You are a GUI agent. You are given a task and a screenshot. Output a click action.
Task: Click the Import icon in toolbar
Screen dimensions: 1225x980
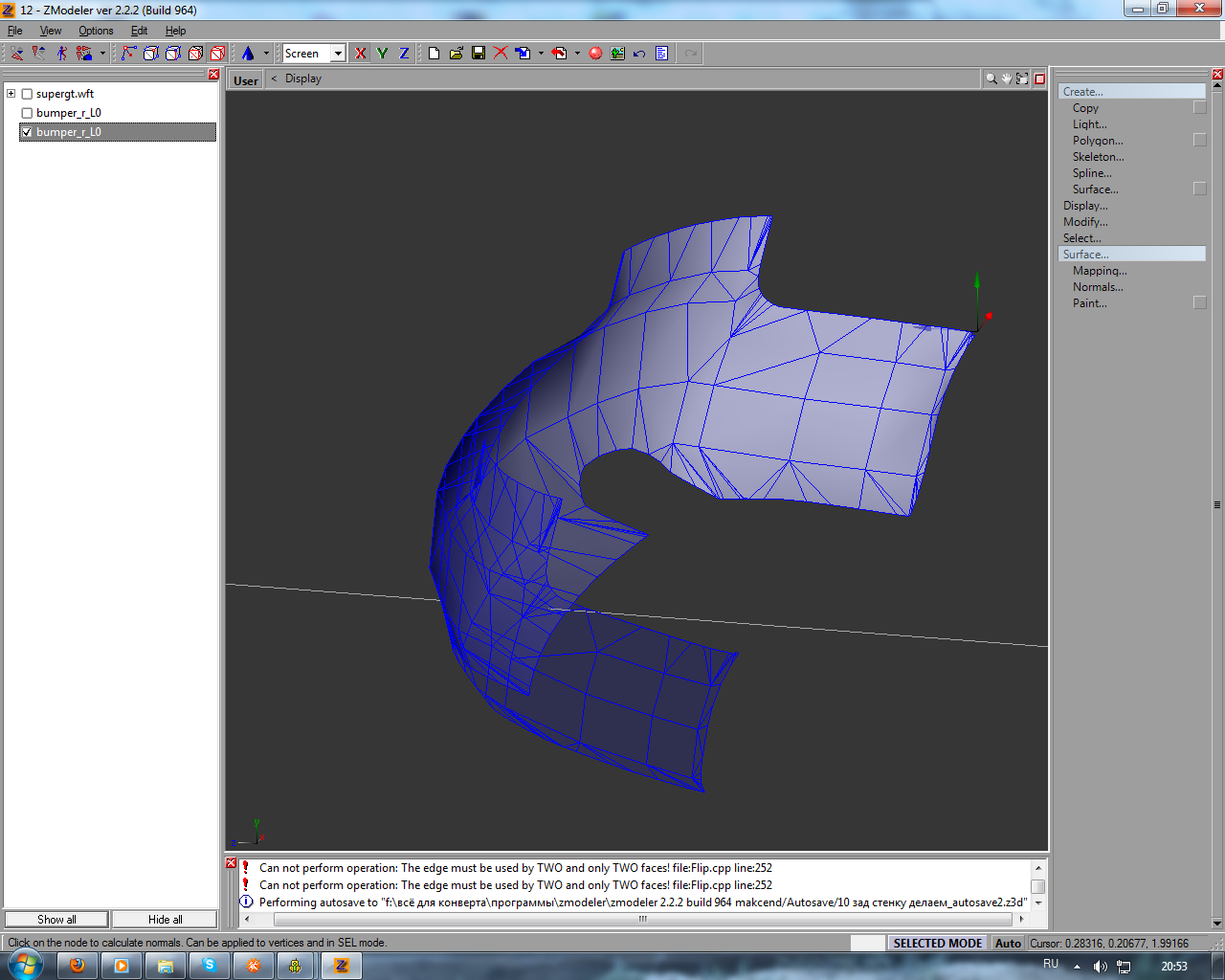click(523, 54)
